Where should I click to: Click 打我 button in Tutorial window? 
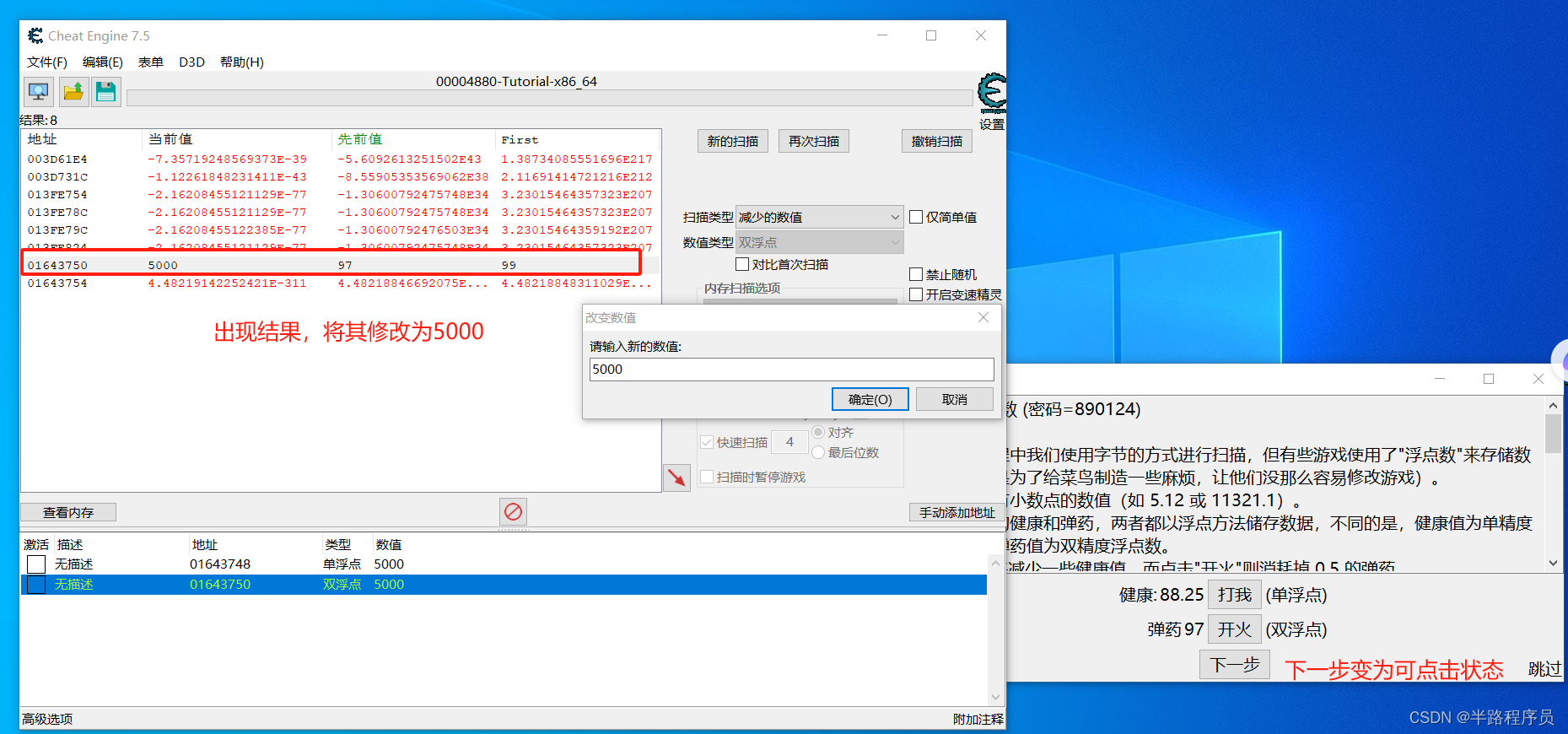(x=1235, y=595)
